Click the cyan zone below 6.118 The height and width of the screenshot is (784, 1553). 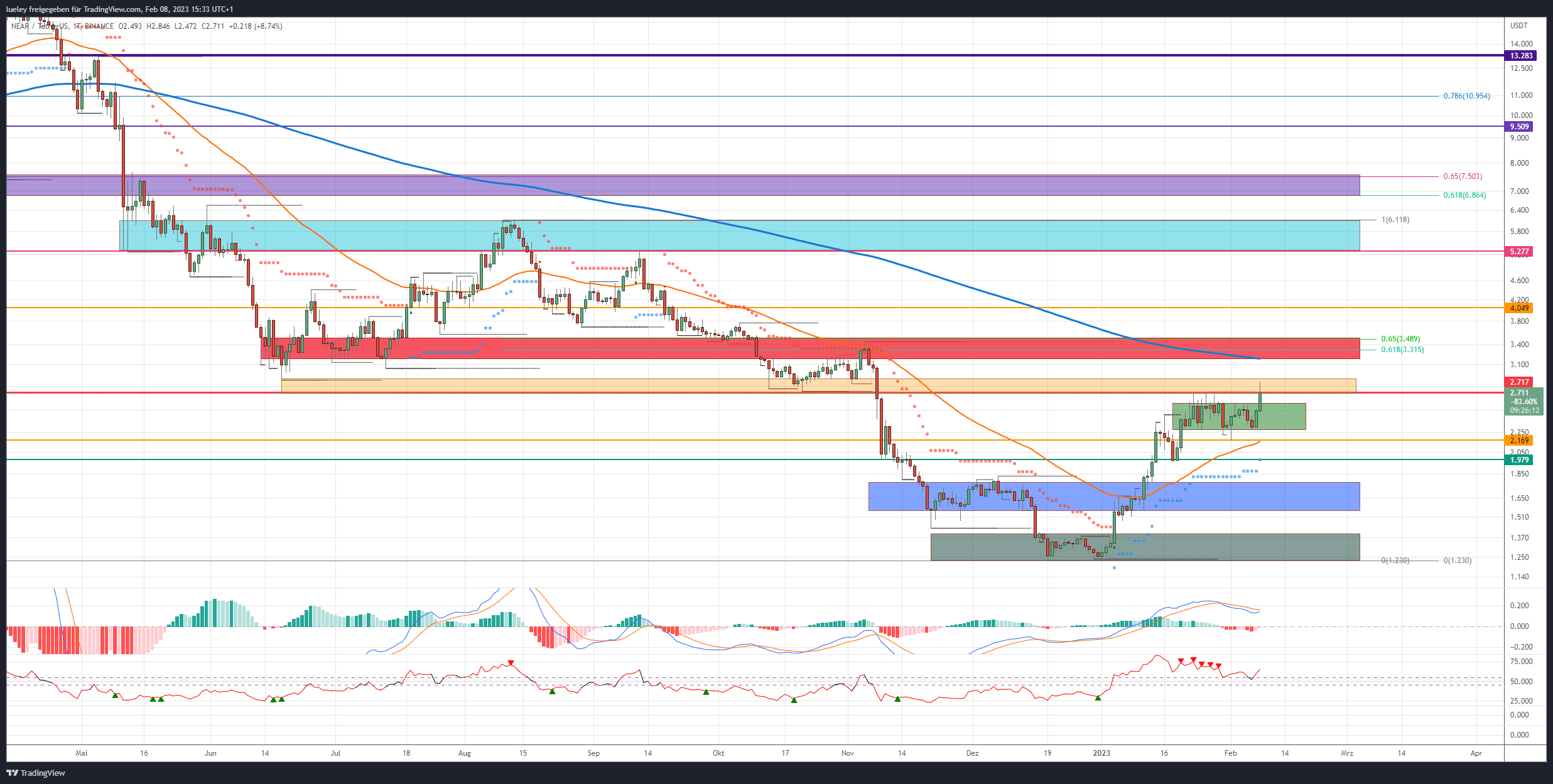click(740, 235)
